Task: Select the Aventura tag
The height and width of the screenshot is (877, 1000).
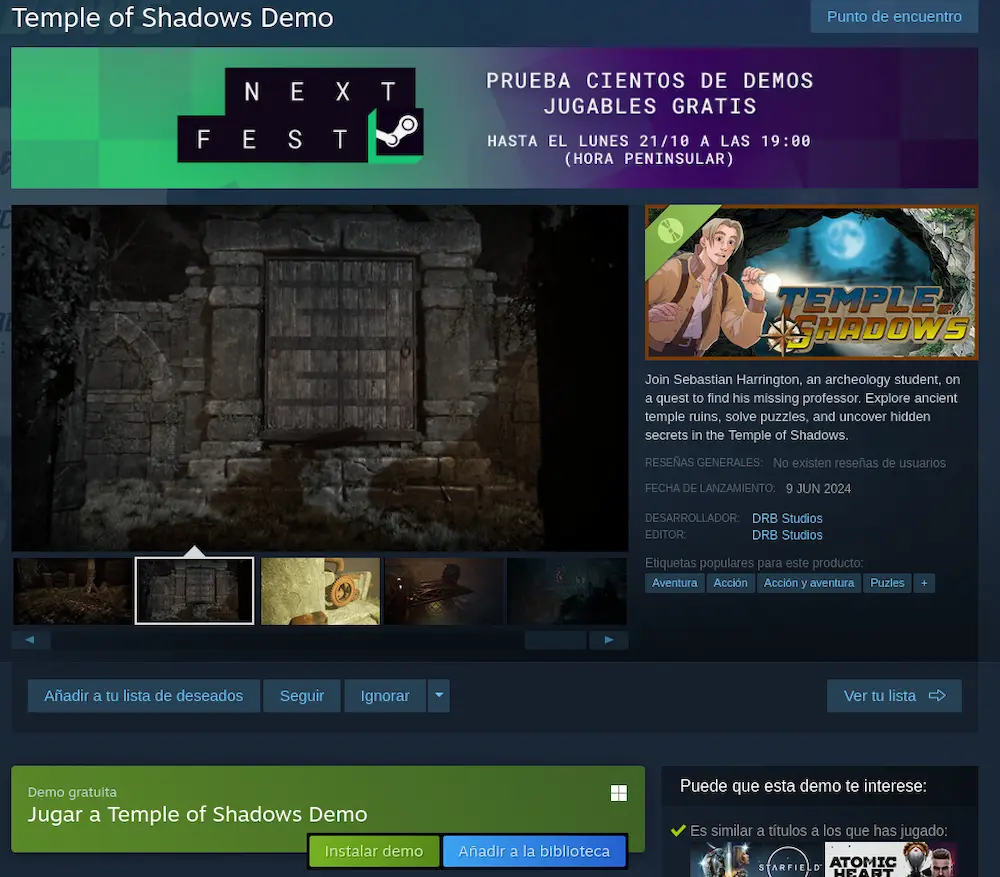Action: (x=675, y=583)
